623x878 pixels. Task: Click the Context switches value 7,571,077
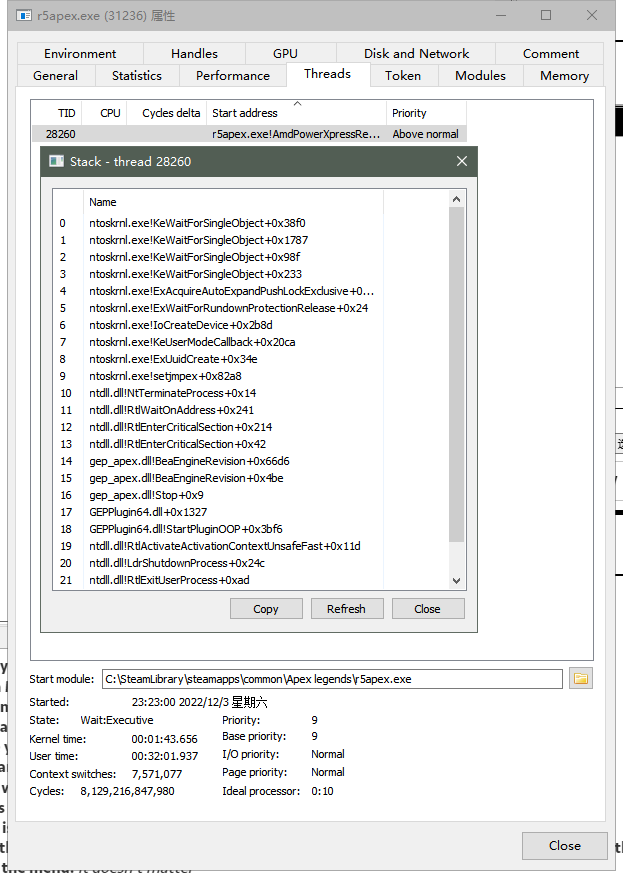point(157,774)
